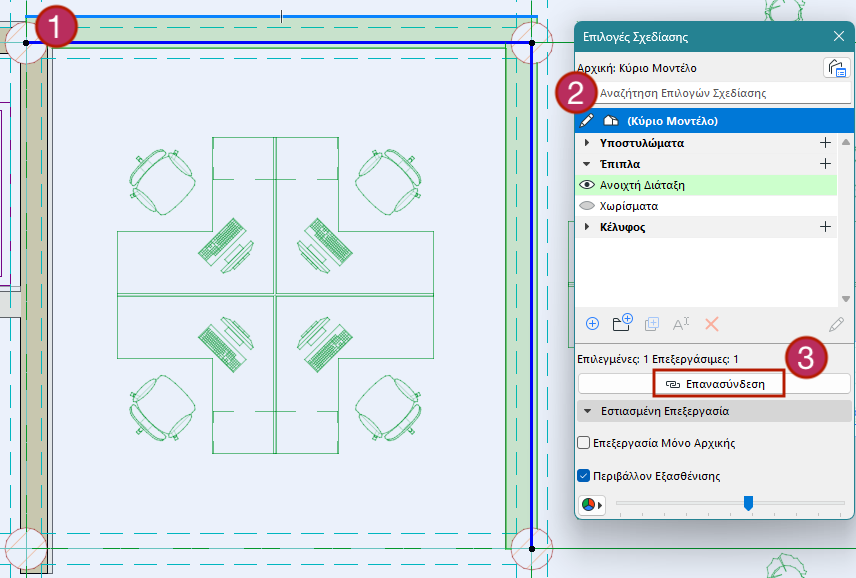The height and width of the screenshot is (578, 856).
Task: Add option to Υποστυλώματα set via plus
Action: (825, 142)
